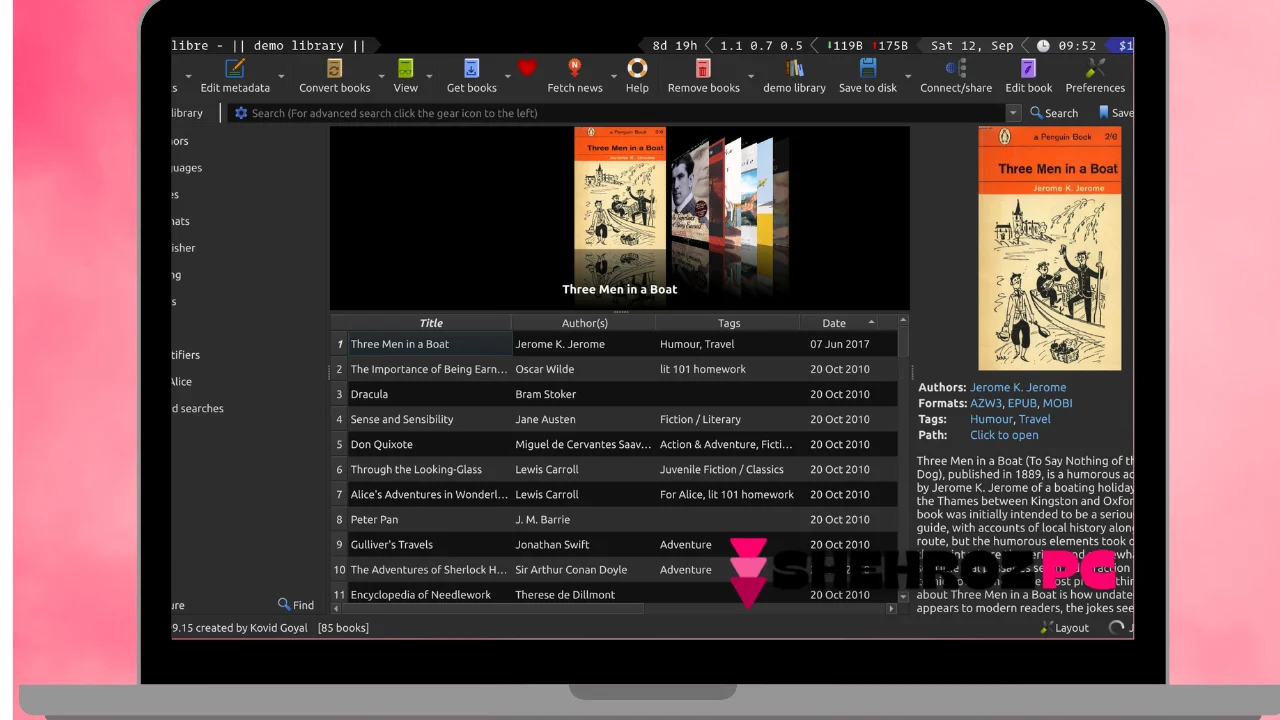Open the MOBI format link
The height and width of the screenshot is (720, 1280).
coord(1057,403)
